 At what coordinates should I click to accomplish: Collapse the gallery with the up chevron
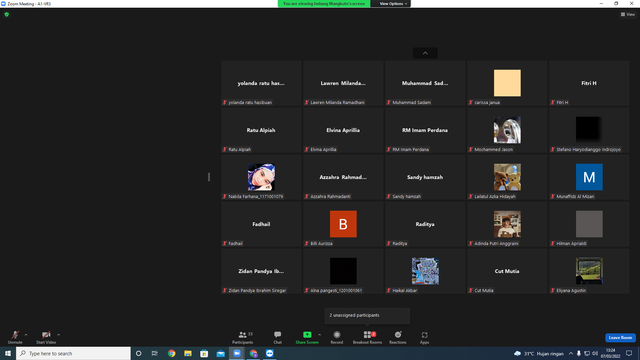point(425,53)
